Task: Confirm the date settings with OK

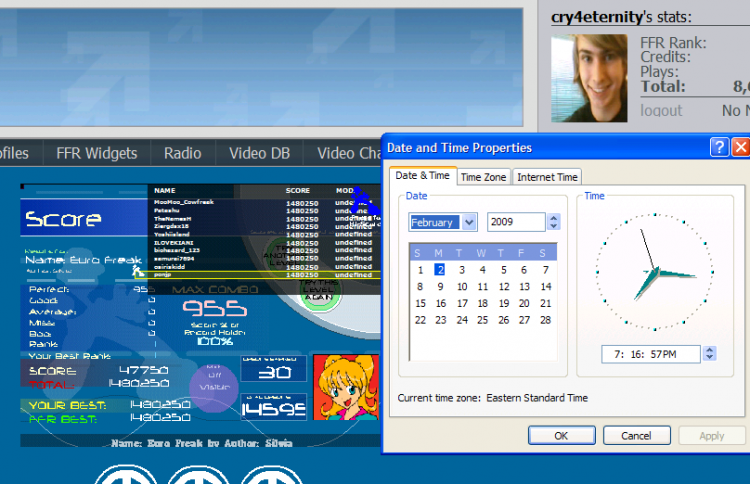Action: (x=561, y=436)
